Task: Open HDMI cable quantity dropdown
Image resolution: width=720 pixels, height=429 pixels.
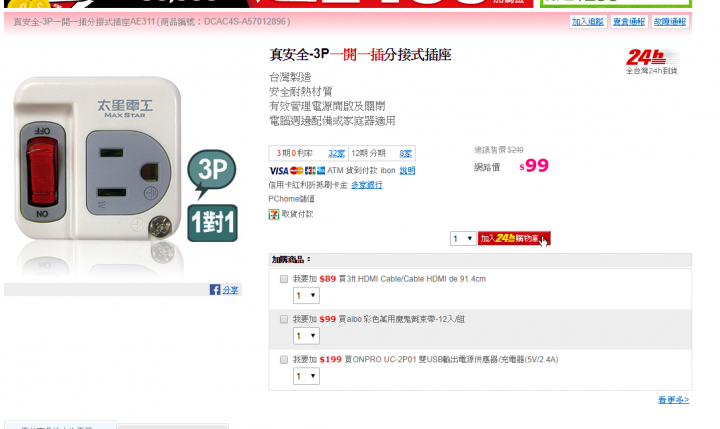Action: pyautogui.click(x=306, y=295)
